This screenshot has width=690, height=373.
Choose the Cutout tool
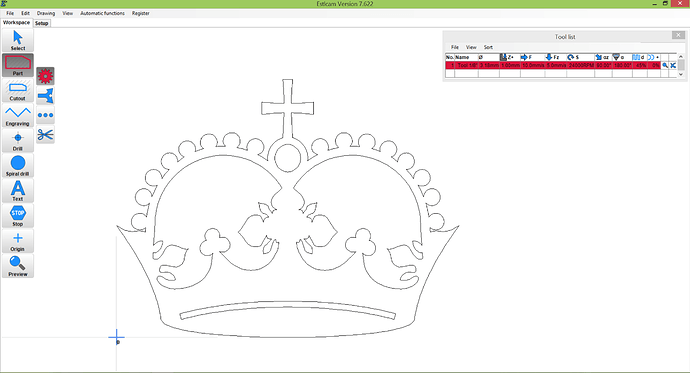coord(18,91)
